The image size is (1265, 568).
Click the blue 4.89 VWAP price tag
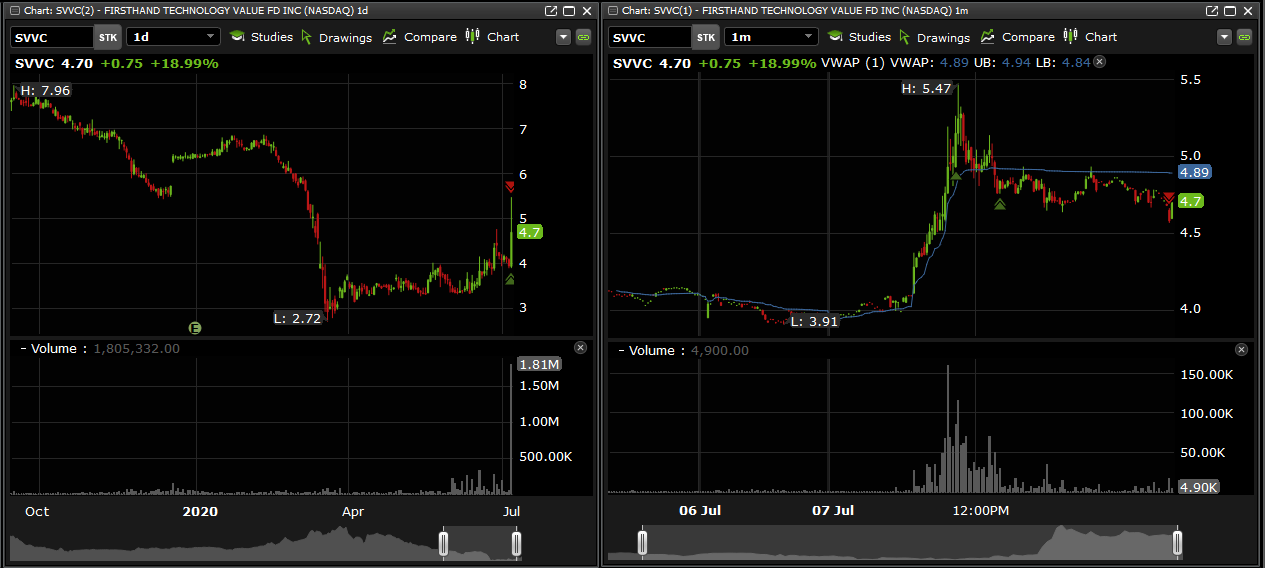pyautogui.click(x=1195, y=172)
